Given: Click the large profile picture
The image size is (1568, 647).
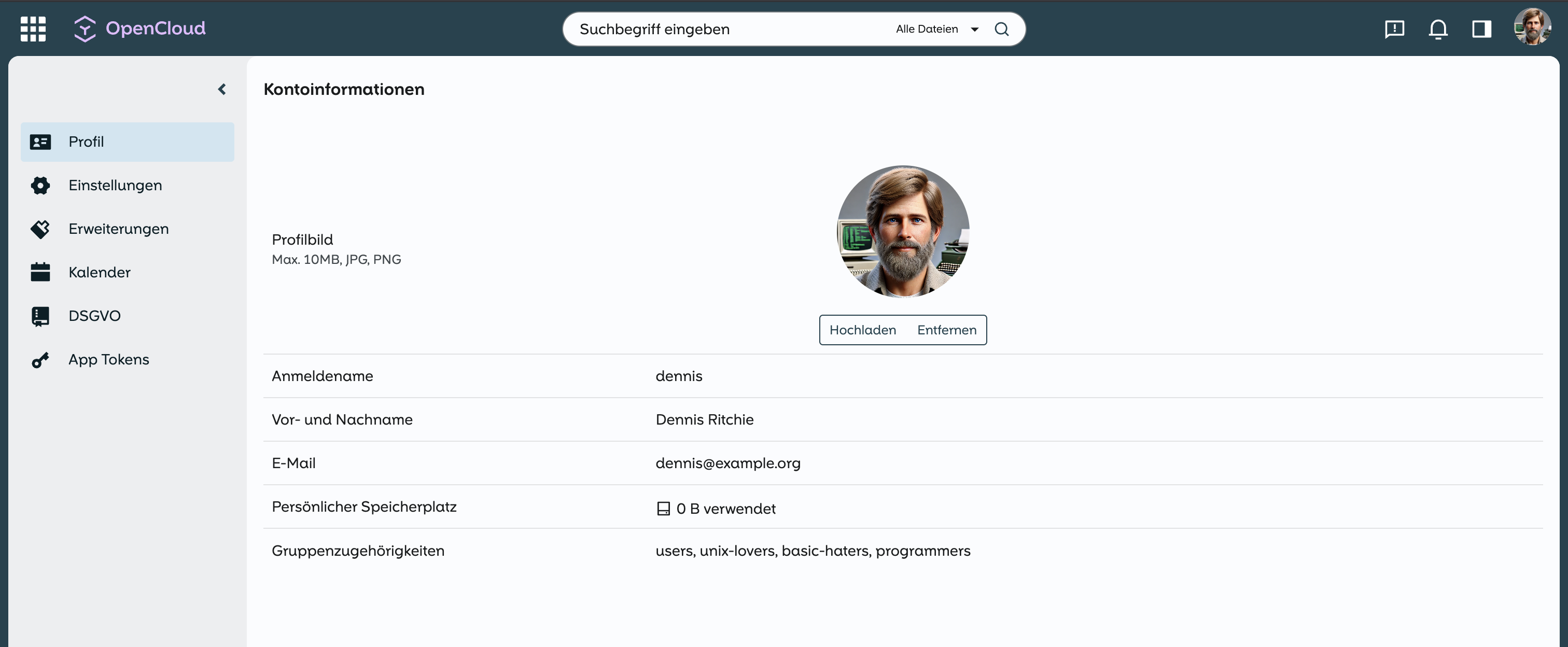Looking at the screenshot, I should tap(903, 231).
